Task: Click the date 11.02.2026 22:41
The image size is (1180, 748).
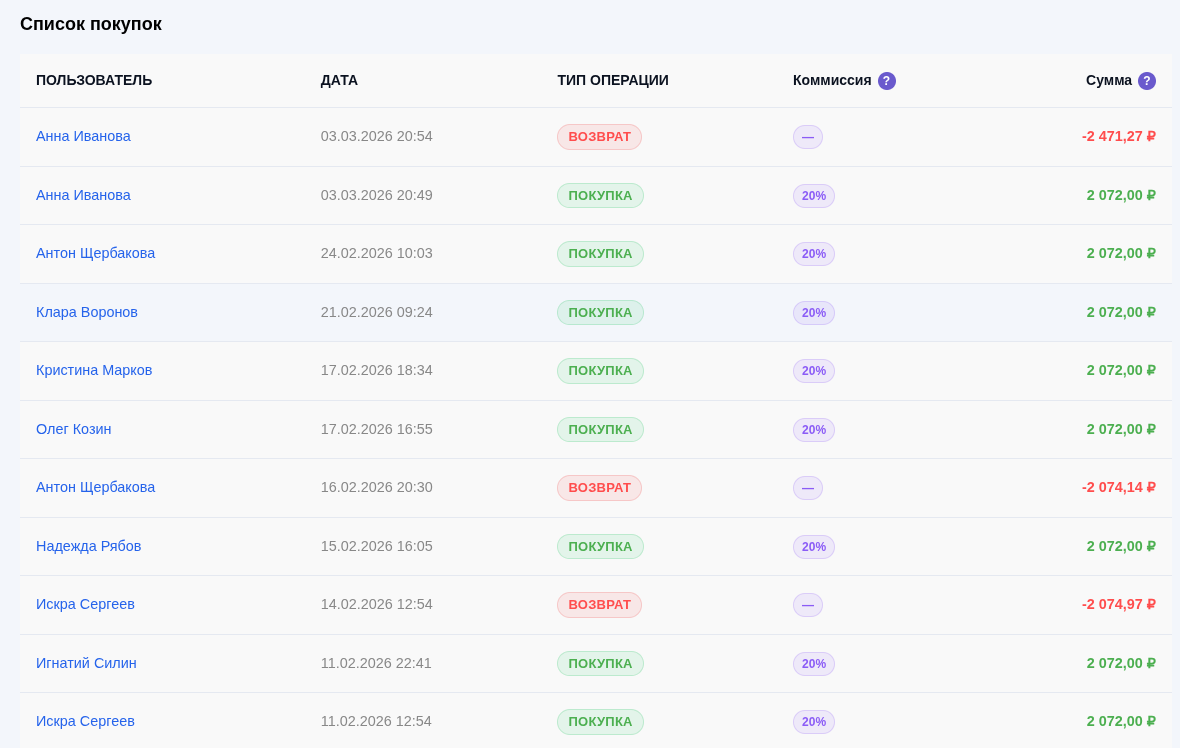Action: 376,663
